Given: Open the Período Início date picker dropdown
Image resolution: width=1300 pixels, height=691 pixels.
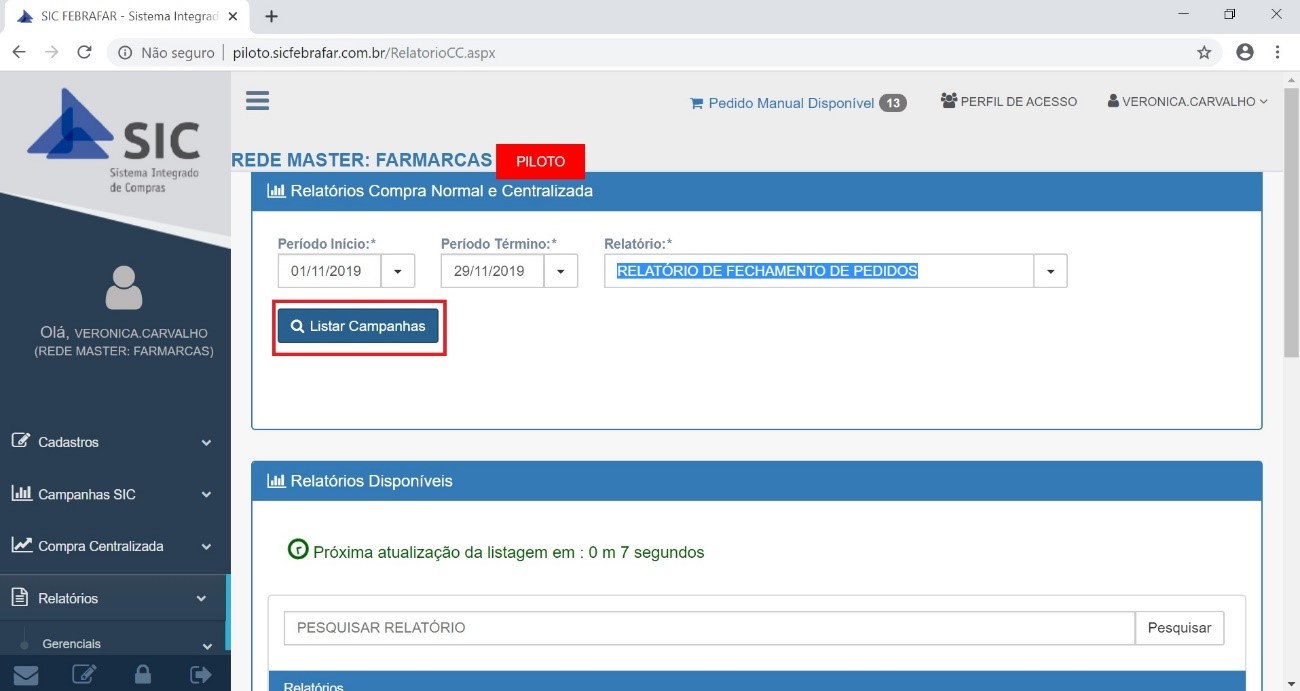Looking at the screenshot, I should click(x=398, y=271).
